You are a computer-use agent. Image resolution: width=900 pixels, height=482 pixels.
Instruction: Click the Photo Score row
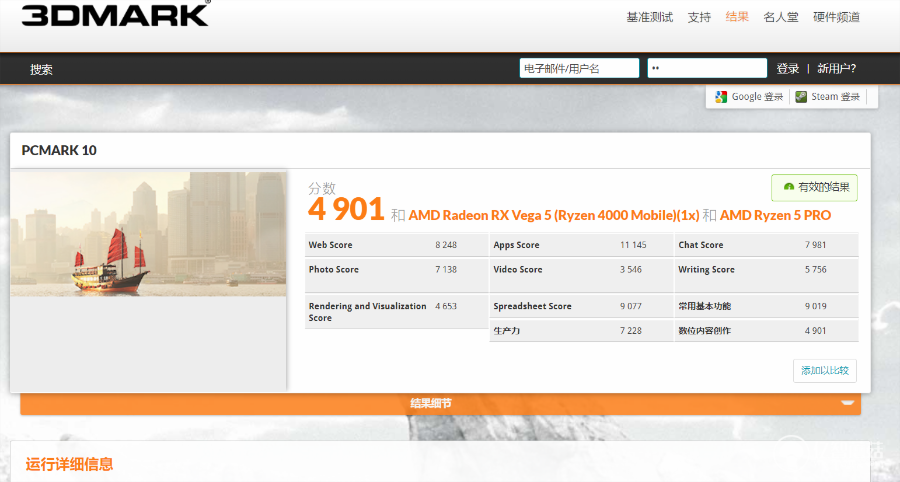(x=396, y=275)
